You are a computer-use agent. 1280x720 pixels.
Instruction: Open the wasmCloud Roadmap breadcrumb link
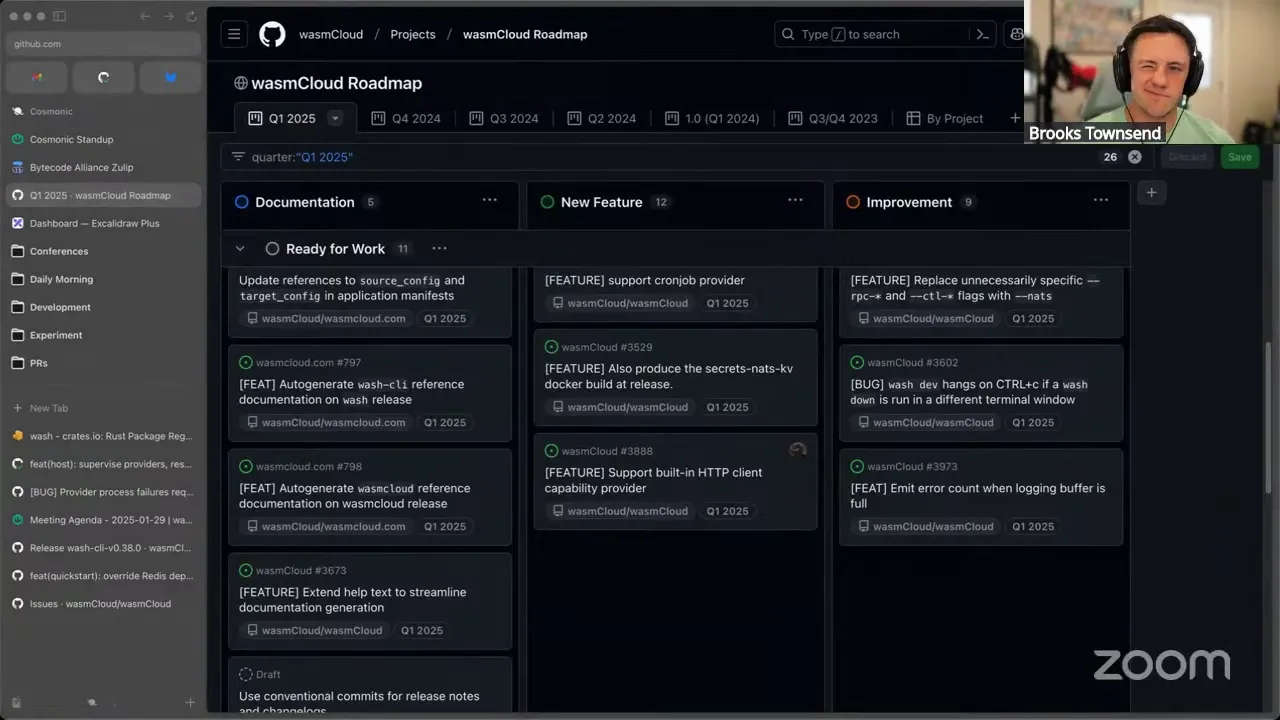[525, 34]
